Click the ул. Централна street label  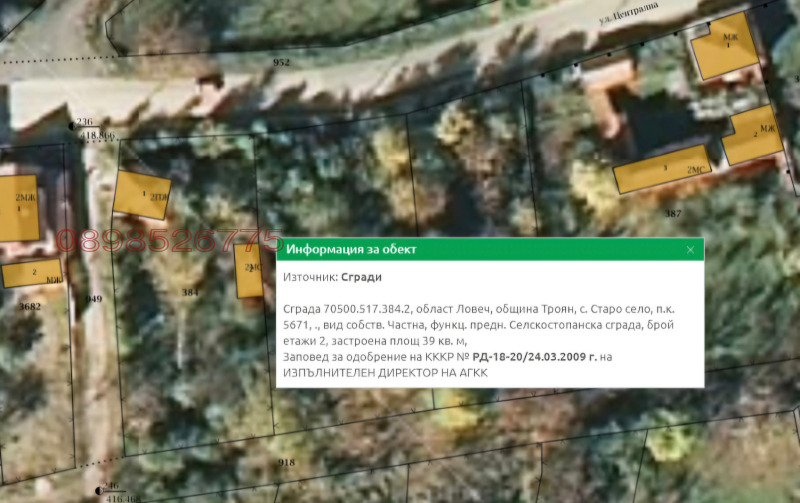pyautogui.click(x=629, y=13)
